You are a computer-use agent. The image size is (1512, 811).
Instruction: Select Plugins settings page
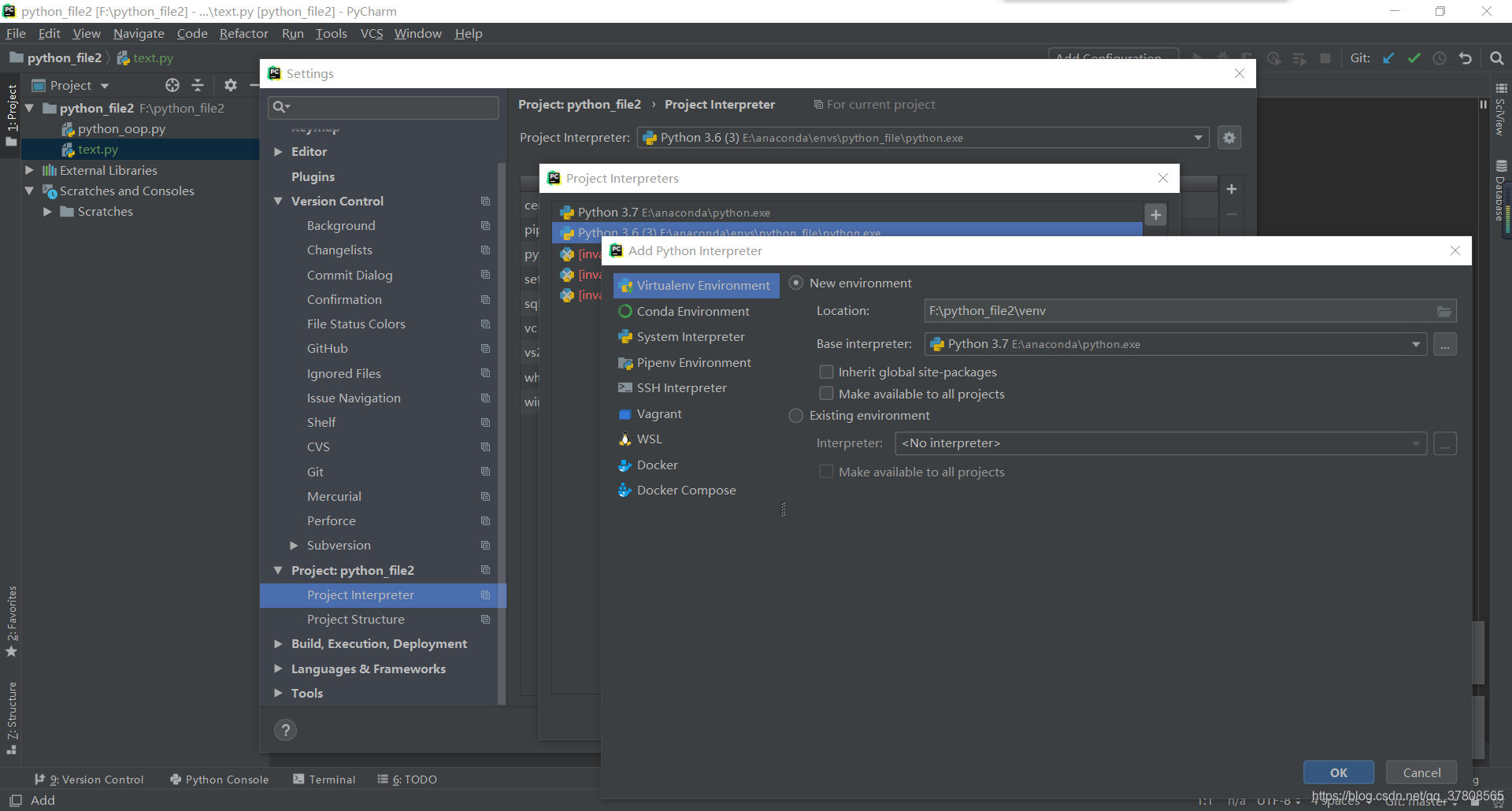click(313, 177)
